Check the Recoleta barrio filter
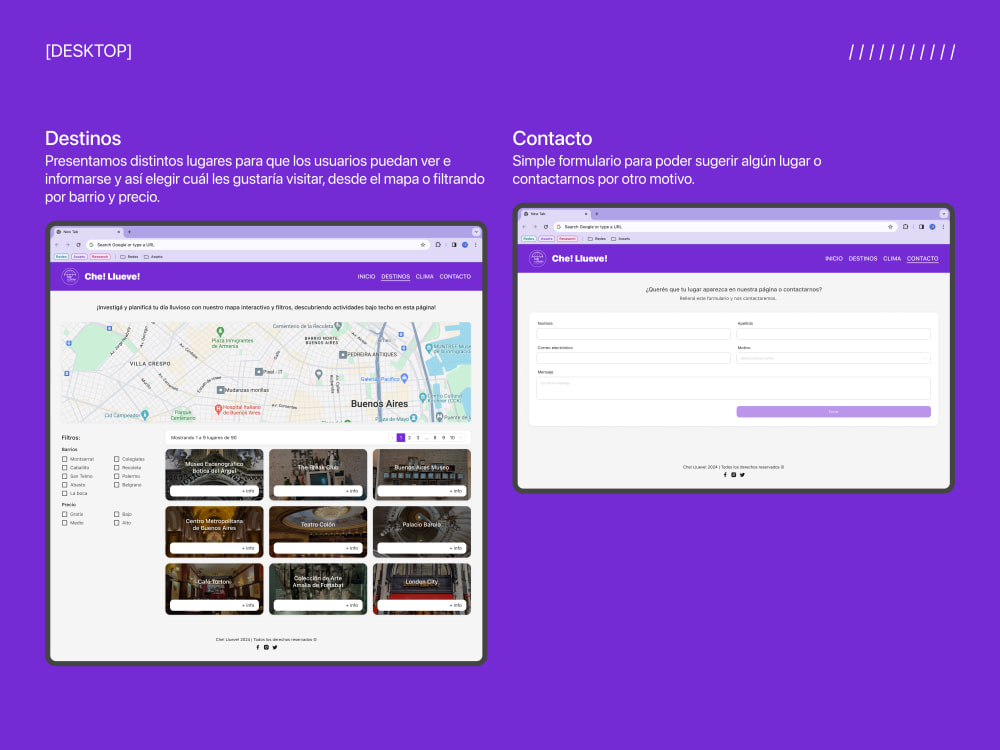1000x750 pixels. point(117,467)
